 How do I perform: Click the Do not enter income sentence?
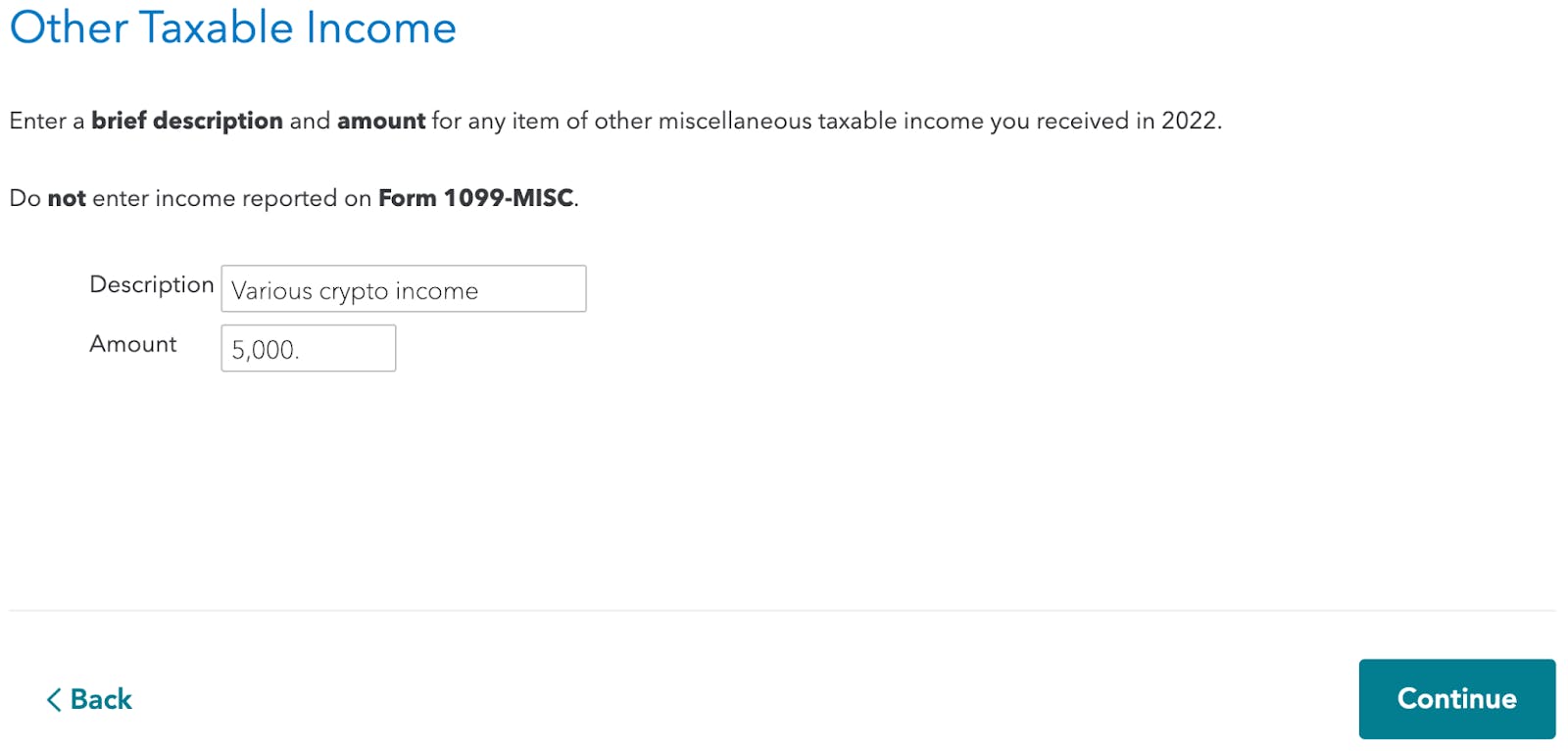pyautogui.click(x=293, y=198)
